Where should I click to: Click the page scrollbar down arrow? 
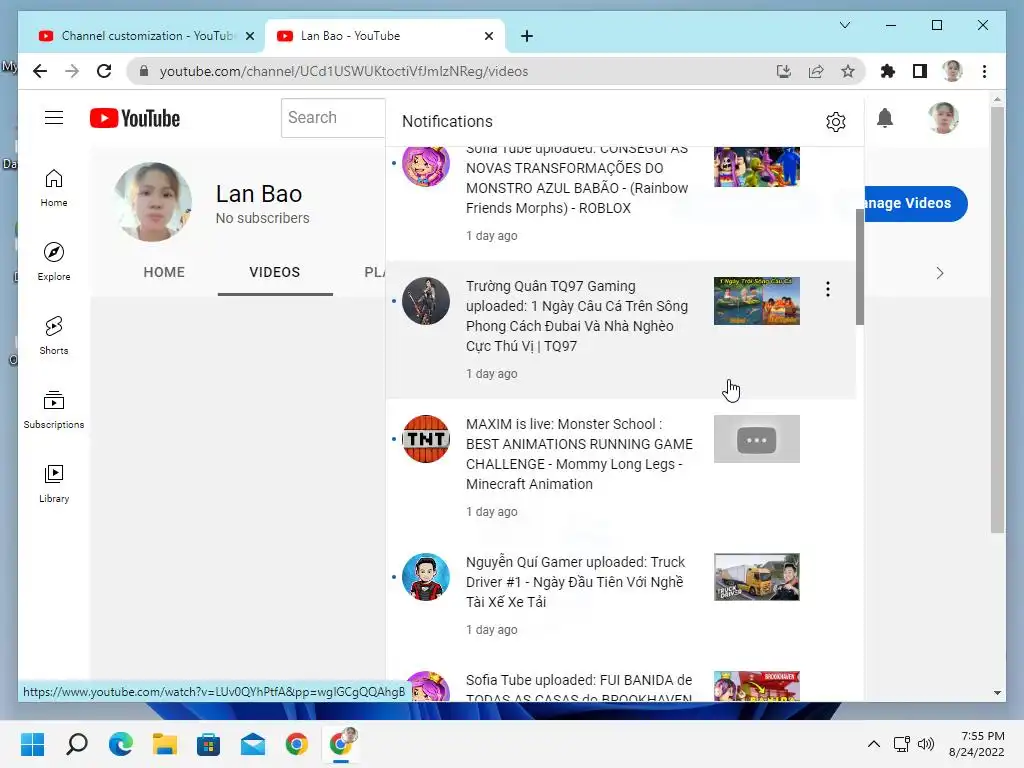click(x=997, y=692)
